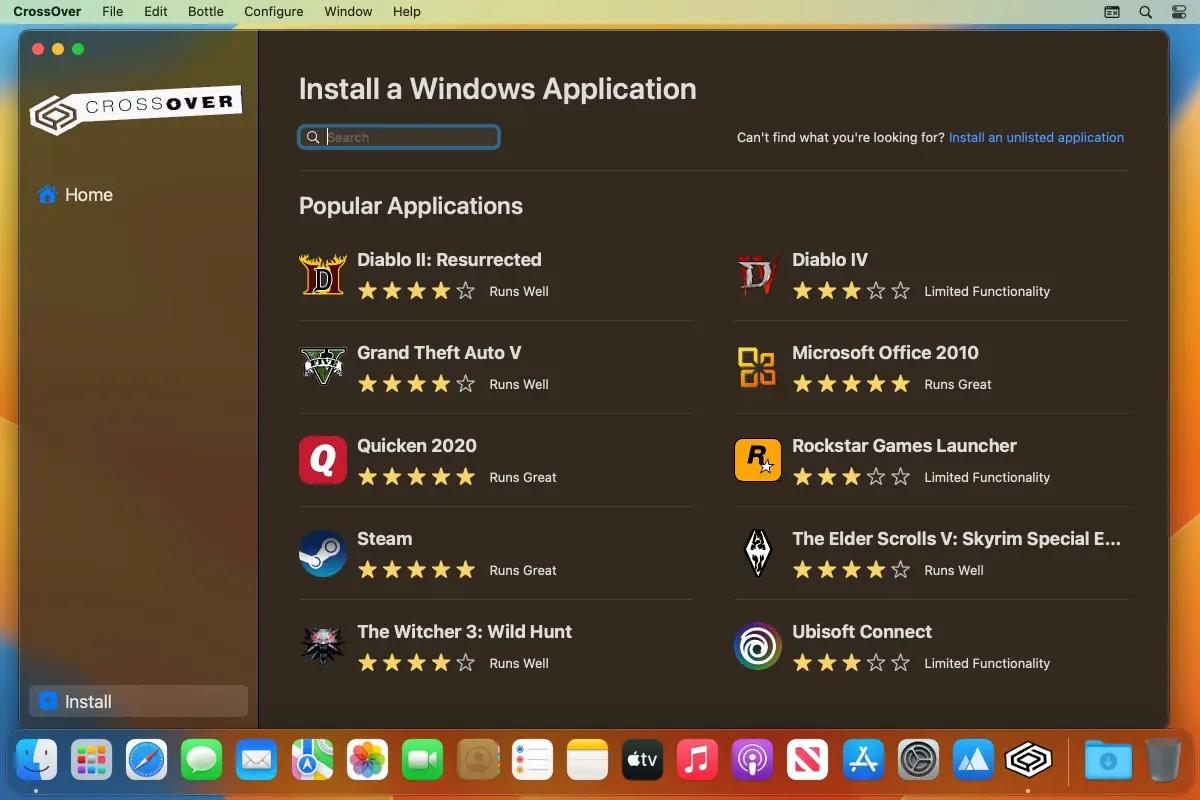Open the Contacts app in Dock
The image size is (1200, 800).
[477, 761]
